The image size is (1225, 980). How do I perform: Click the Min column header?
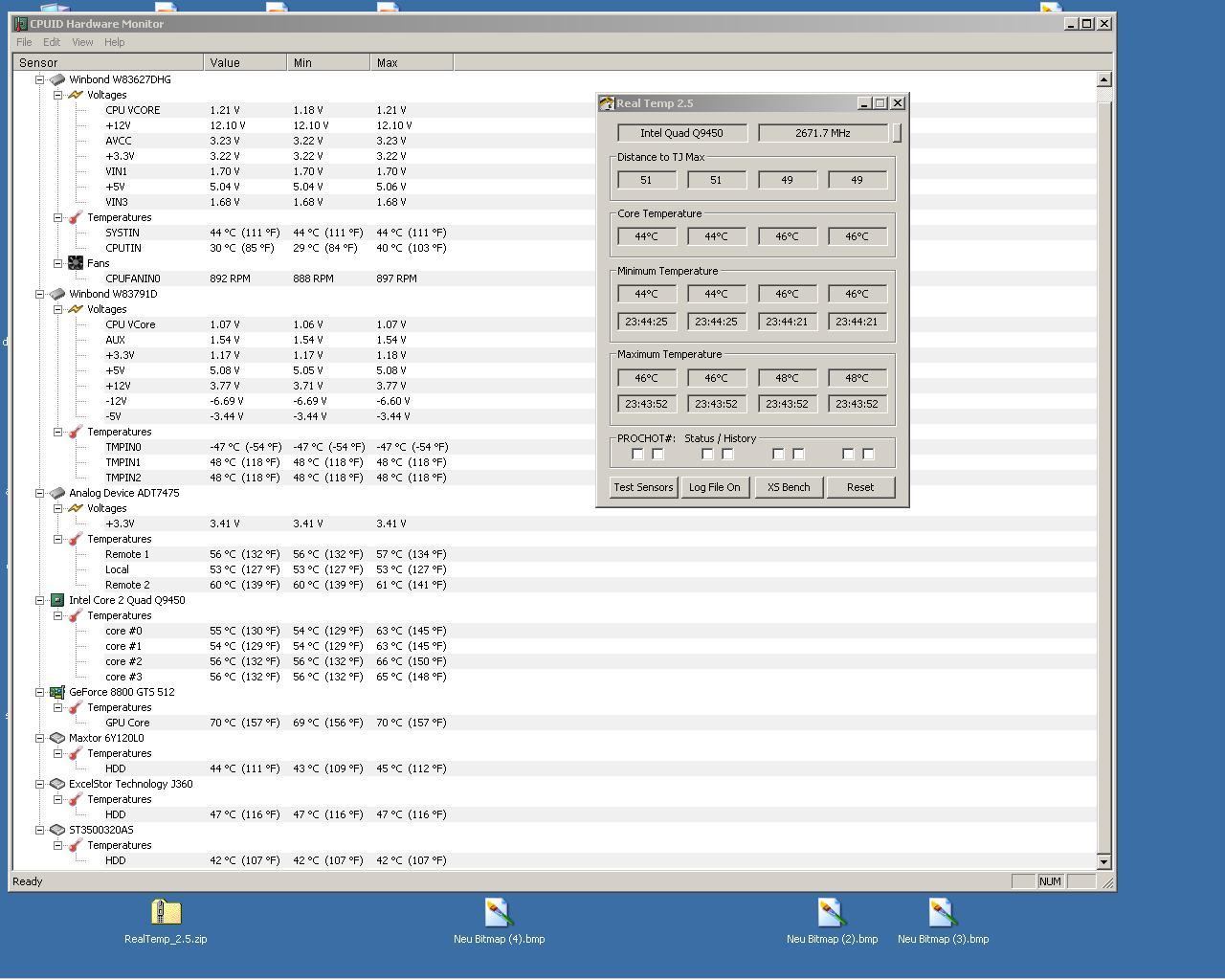(x=328, y=63)
